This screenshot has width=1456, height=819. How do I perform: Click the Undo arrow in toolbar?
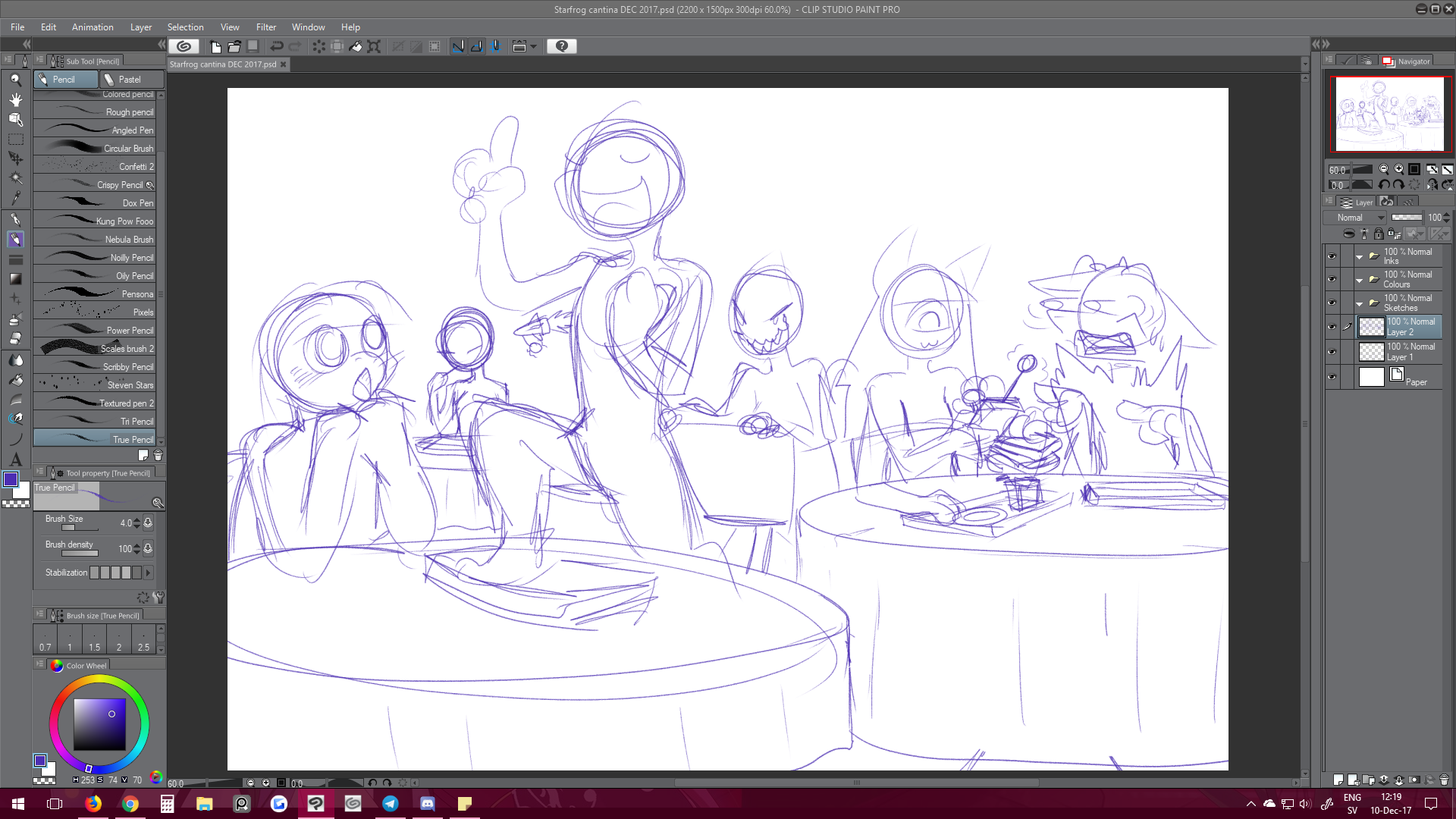click(277, 46)
